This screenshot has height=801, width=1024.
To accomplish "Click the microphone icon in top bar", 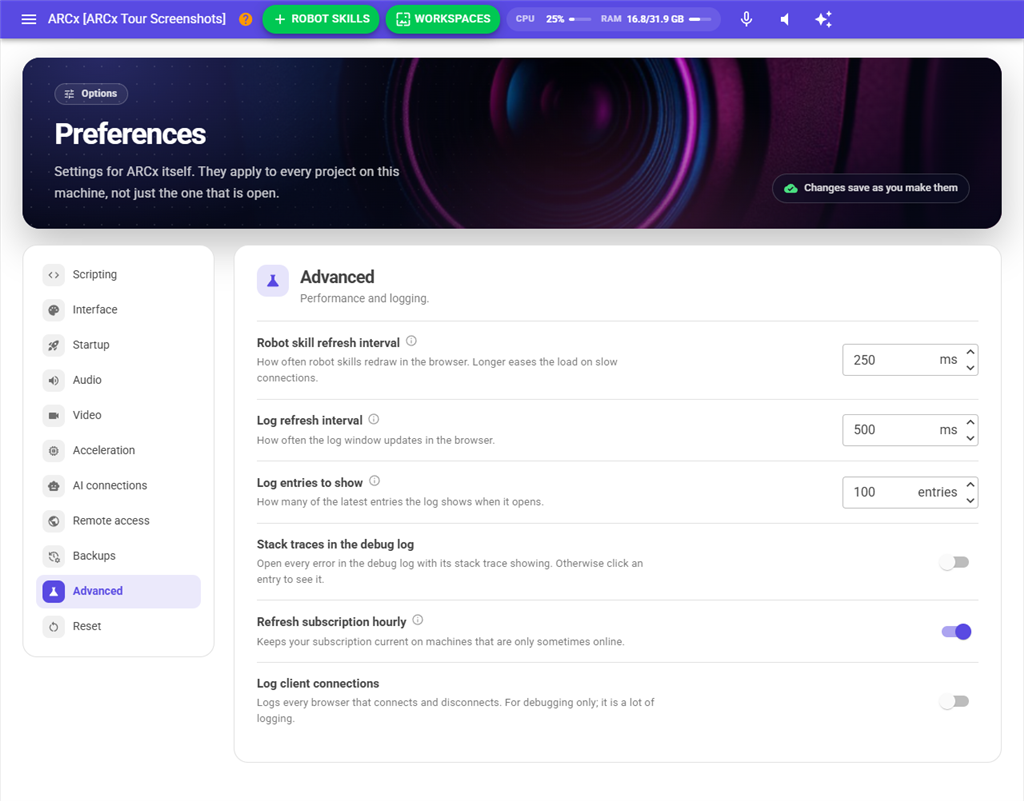I will pyautogui.click(x=746, y=19).
